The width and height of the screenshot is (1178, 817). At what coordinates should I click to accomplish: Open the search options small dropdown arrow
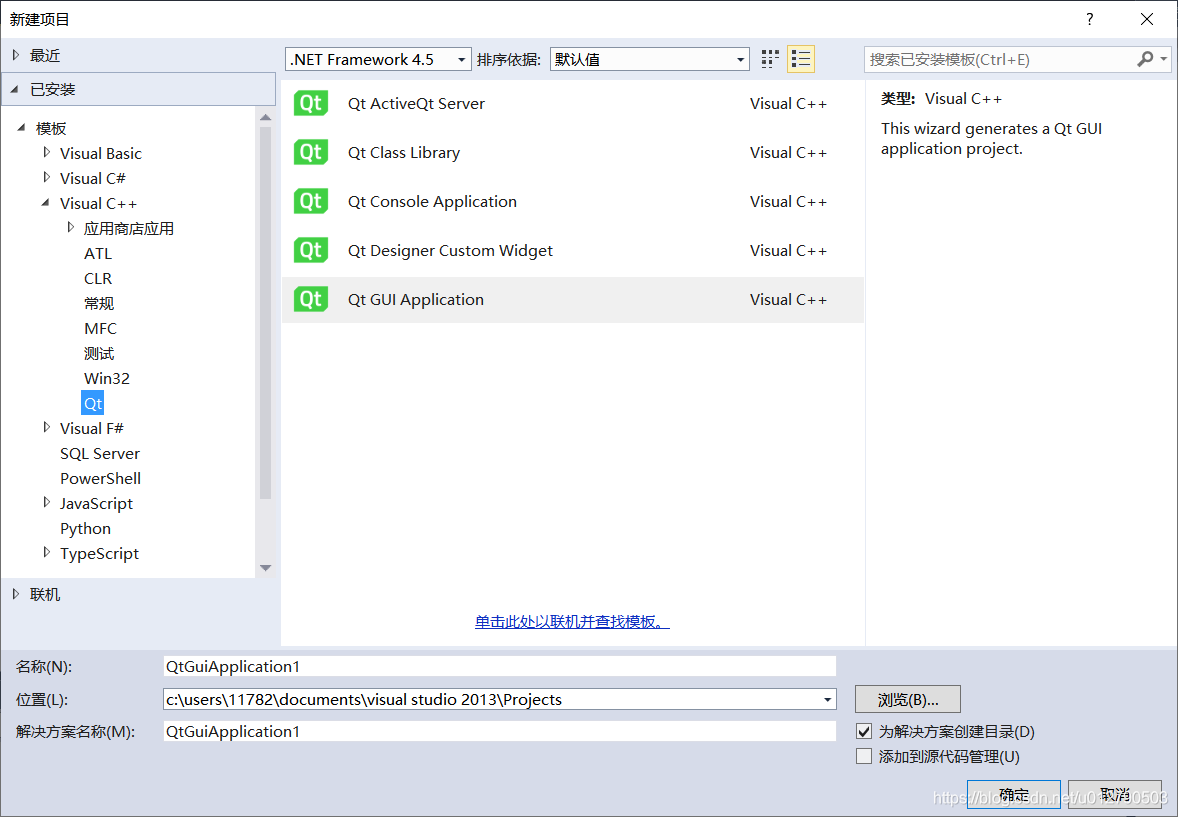point(1163,59)
